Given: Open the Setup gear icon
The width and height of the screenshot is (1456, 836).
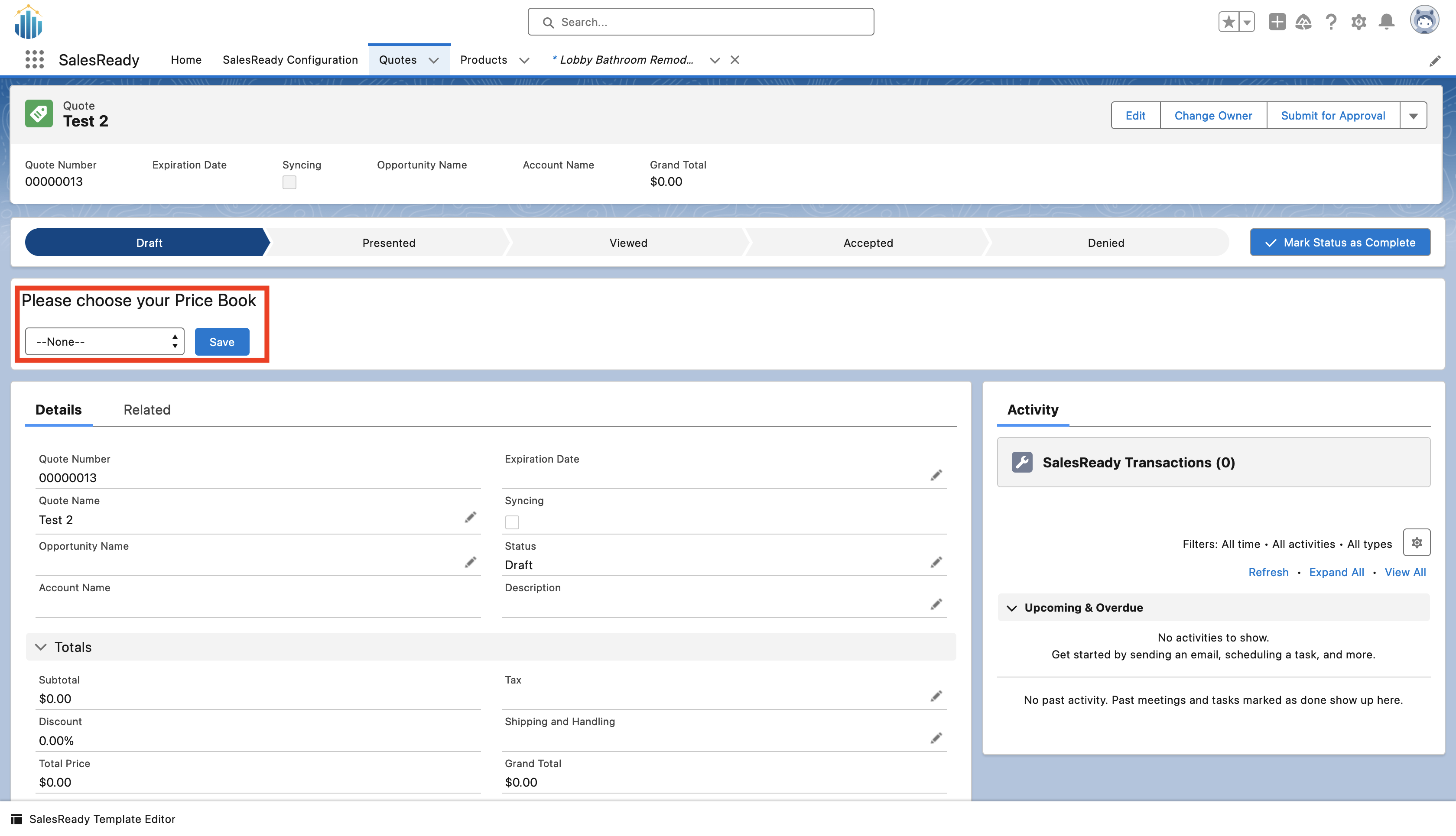Looking at the screenshot, I should click(1358, 22).
